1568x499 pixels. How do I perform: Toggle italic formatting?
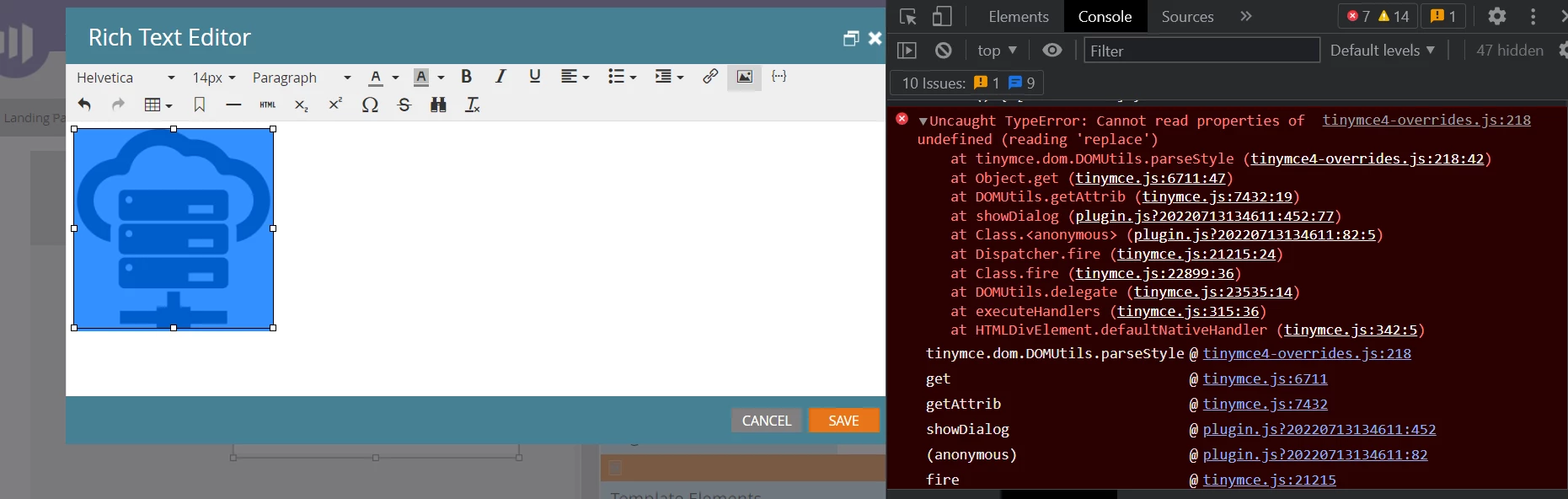(500, 77)
